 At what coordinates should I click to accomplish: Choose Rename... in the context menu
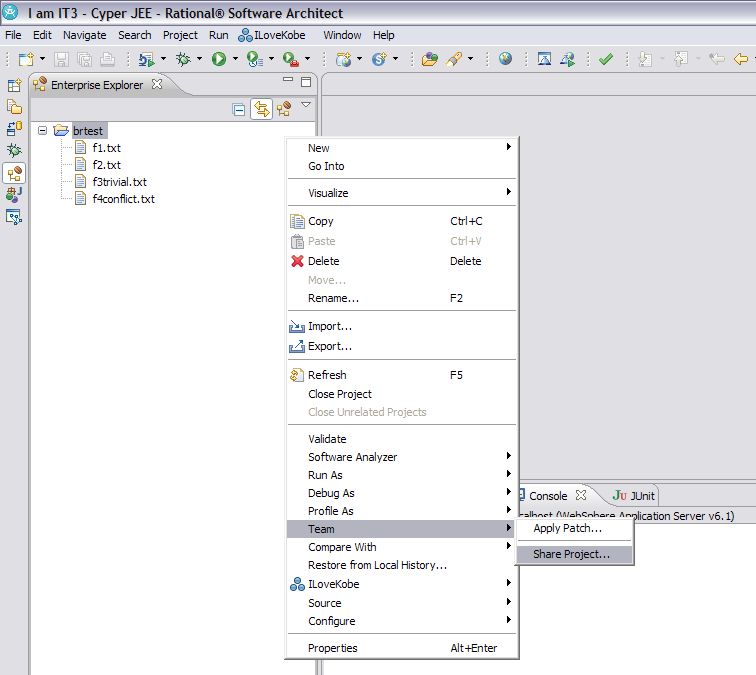402,298
